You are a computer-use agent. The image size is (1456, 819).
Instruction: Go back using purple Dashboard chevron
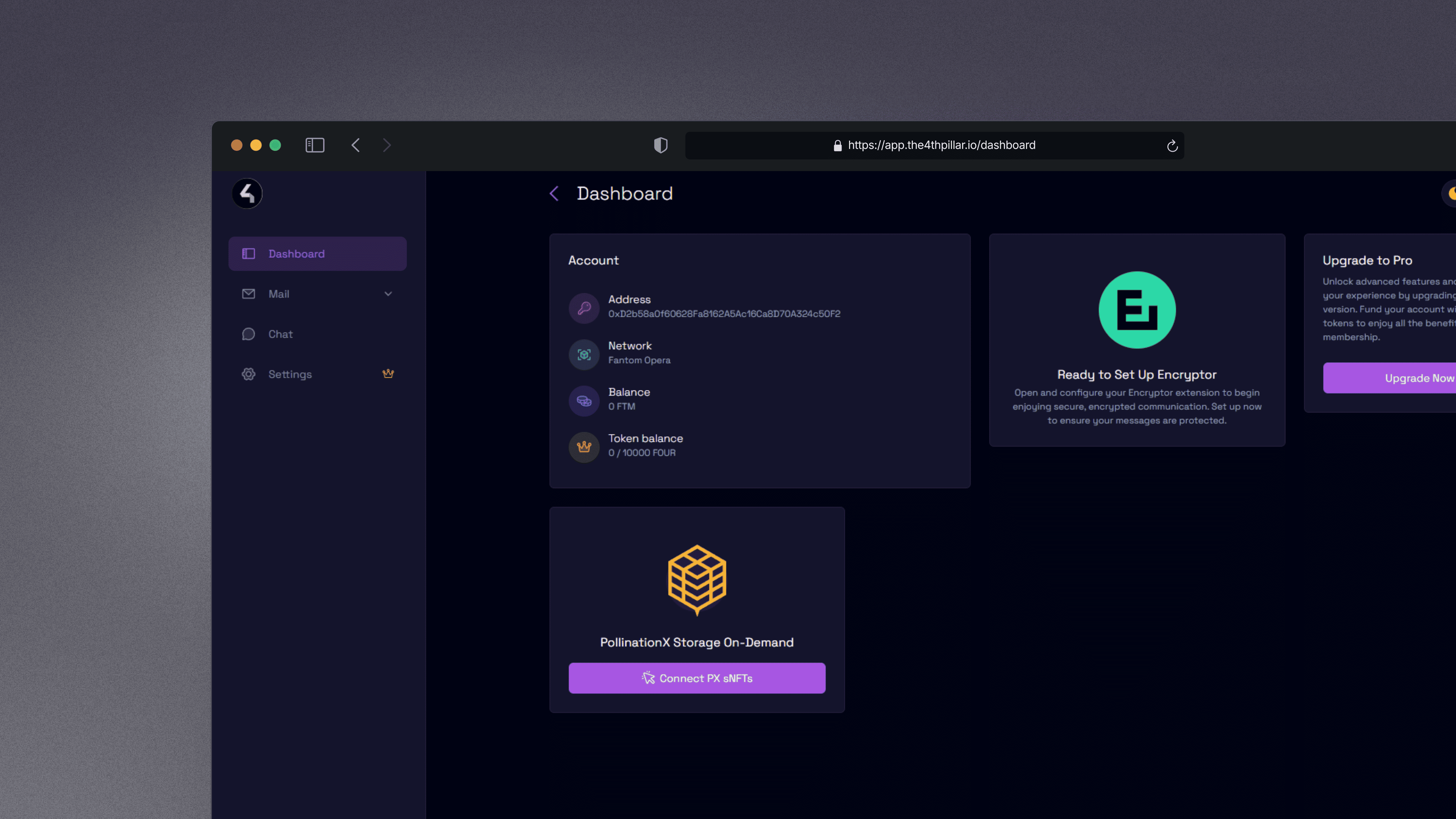tap(554, 194)
